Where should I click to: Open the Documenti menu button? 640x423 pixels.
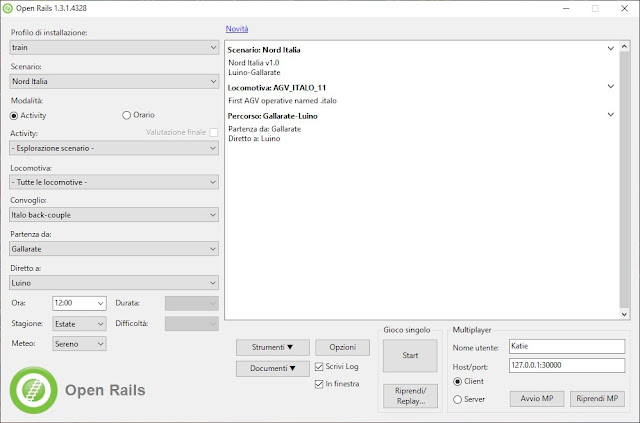(x=273, y=368)
